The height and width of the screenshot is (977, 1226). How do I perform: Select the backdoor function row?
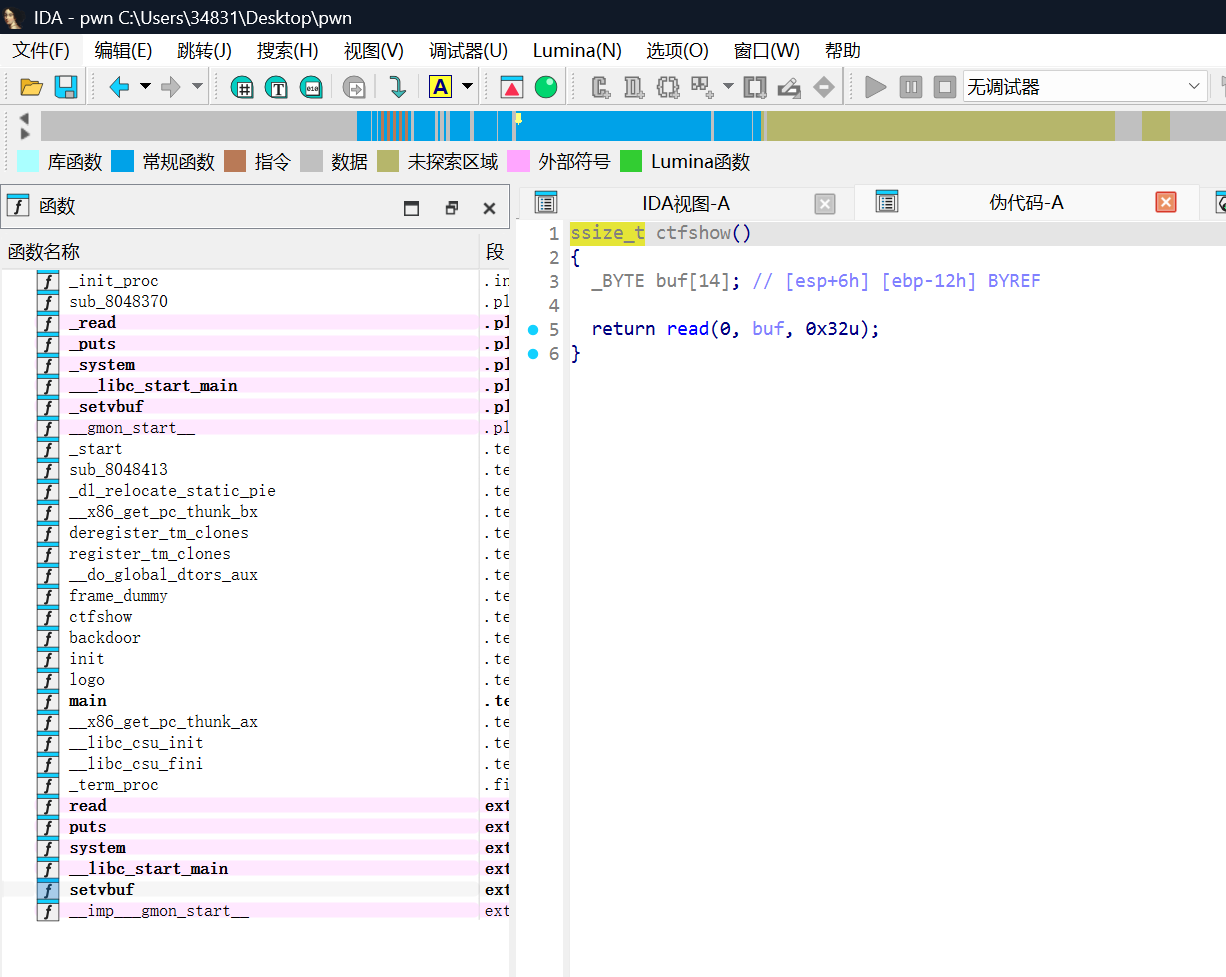(256, 638)
